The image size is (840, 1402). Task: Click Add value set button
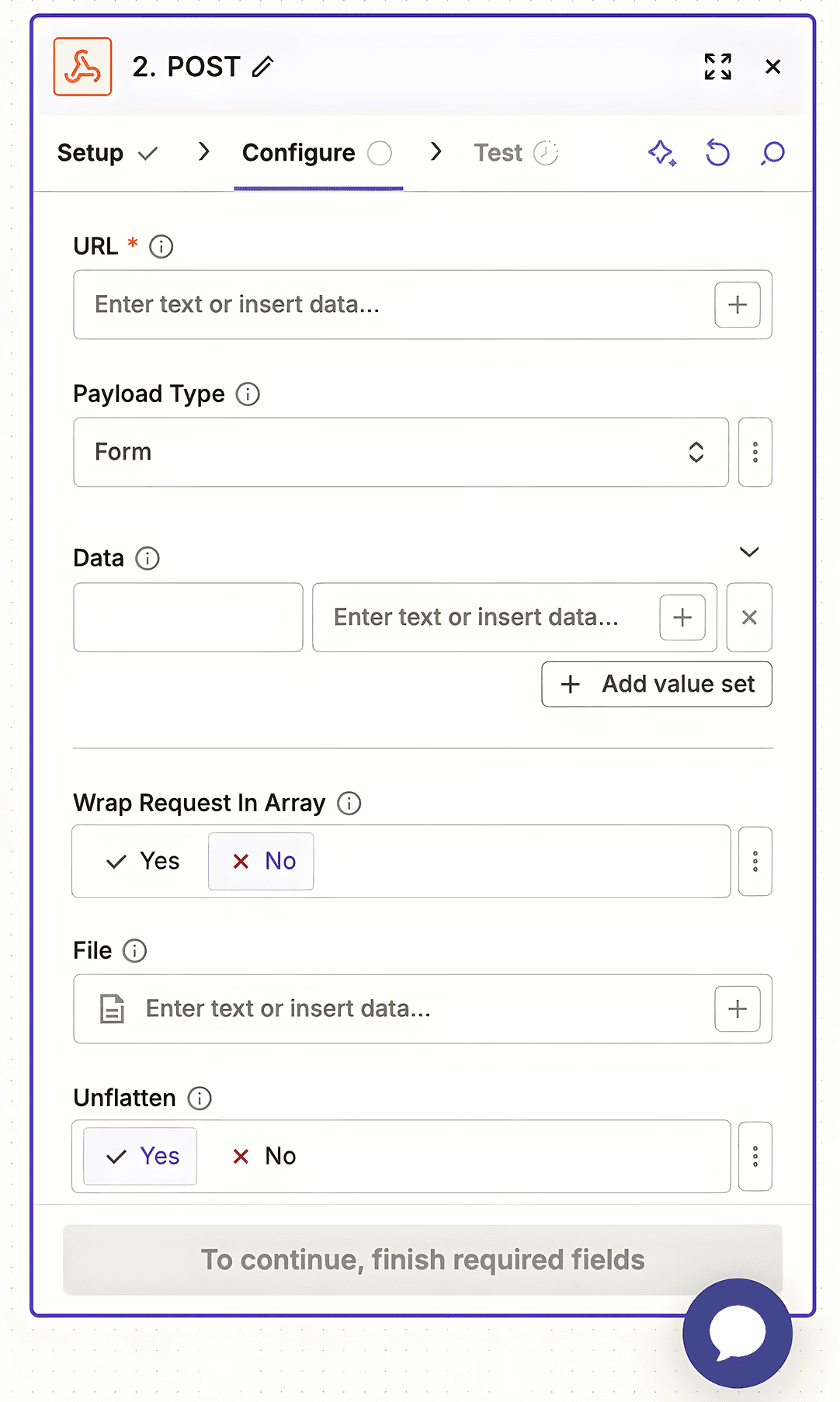(656, 684)
